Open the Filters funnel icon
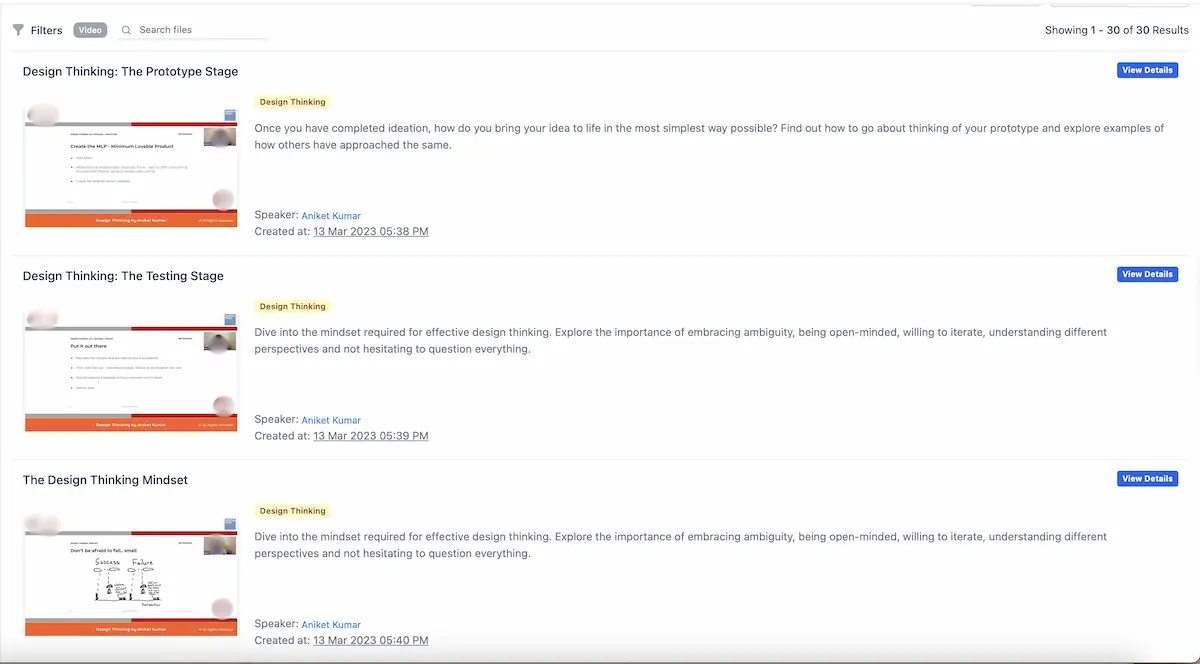Screen dimensions: 1200x664 coord(18,30)
